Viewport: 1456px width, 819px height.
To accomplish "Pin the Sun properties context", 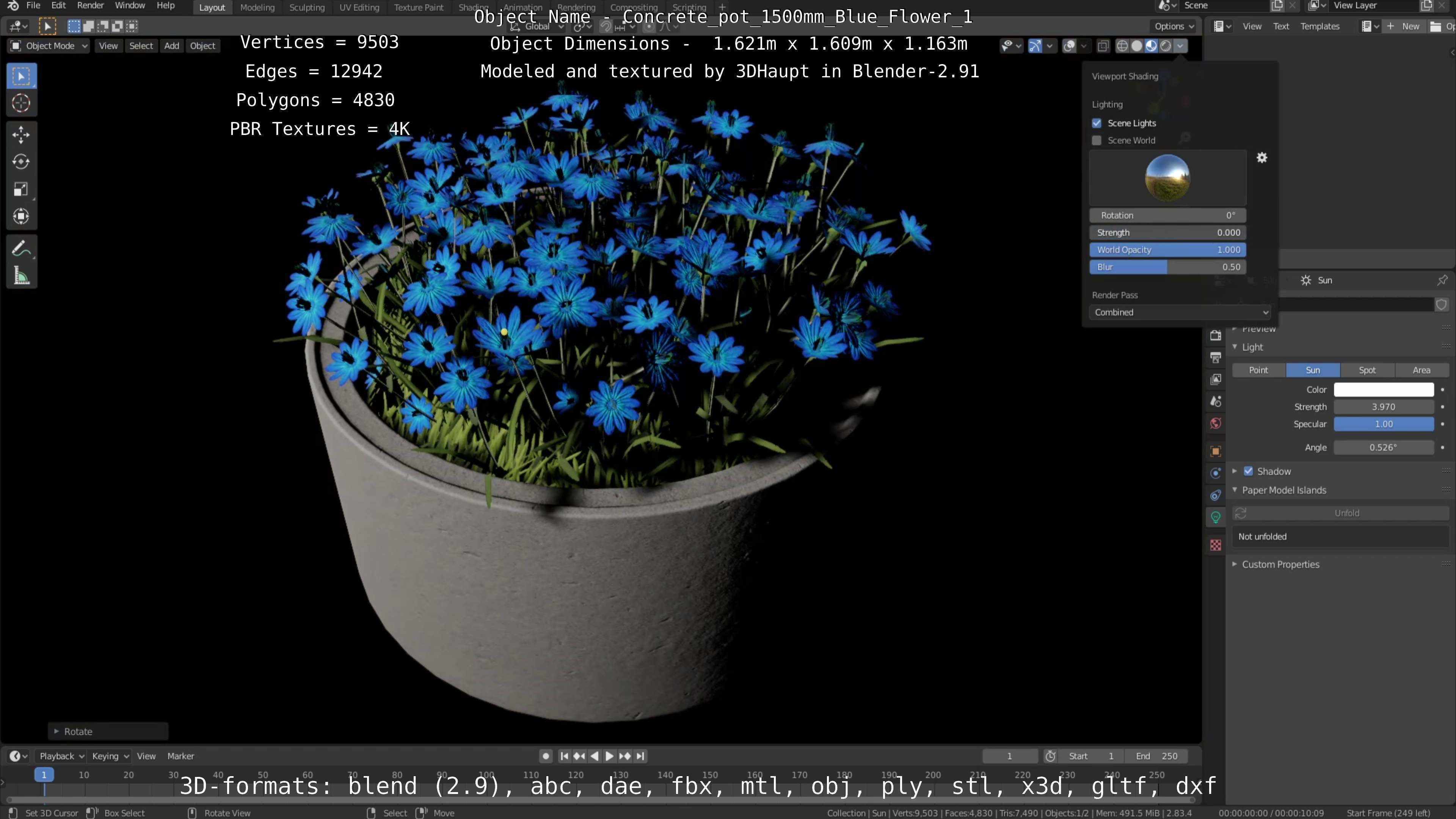I will click(x=1442, y=280).
